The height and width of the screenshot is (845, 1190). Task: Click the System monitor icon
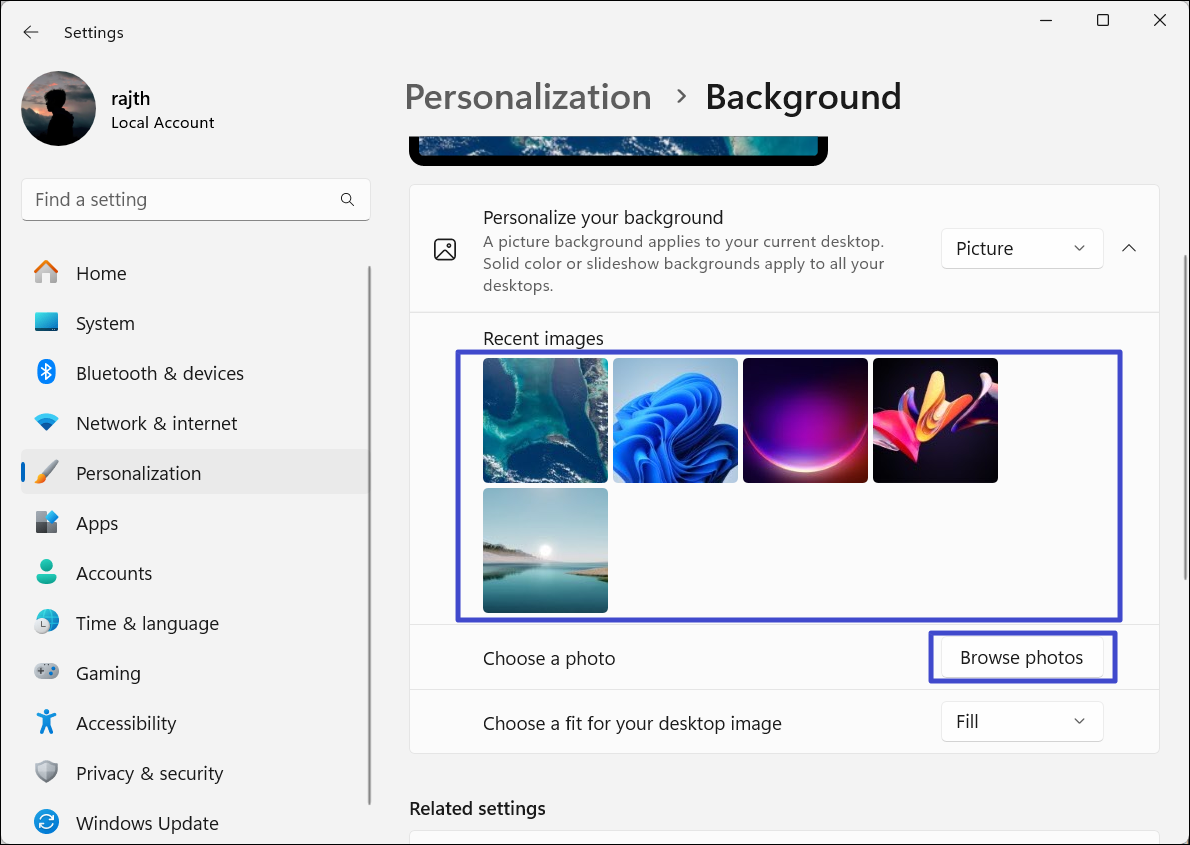pyautogui.click(x=46, y=323)
